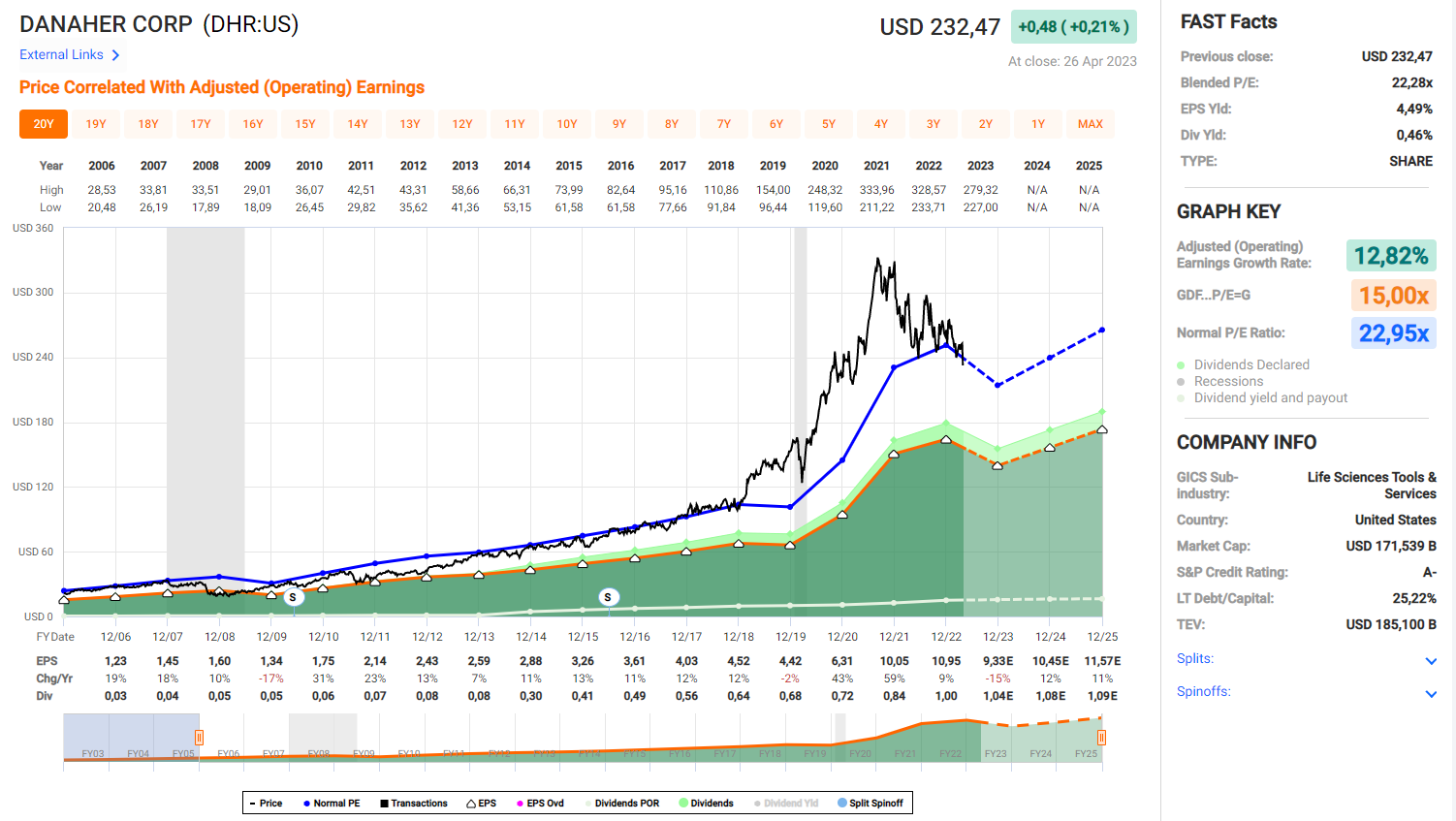Select the 5Y time range tab

click(829, 124)
